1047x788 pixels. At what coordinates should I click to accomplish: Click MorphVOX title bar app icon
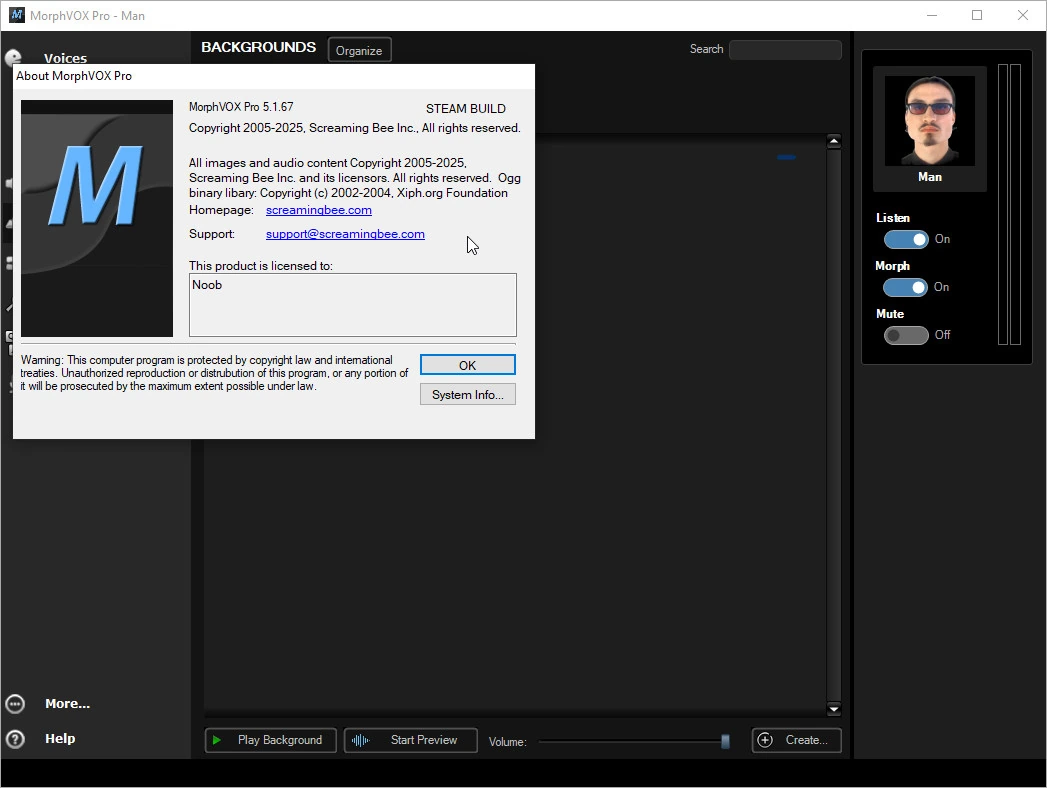(17, 15)
